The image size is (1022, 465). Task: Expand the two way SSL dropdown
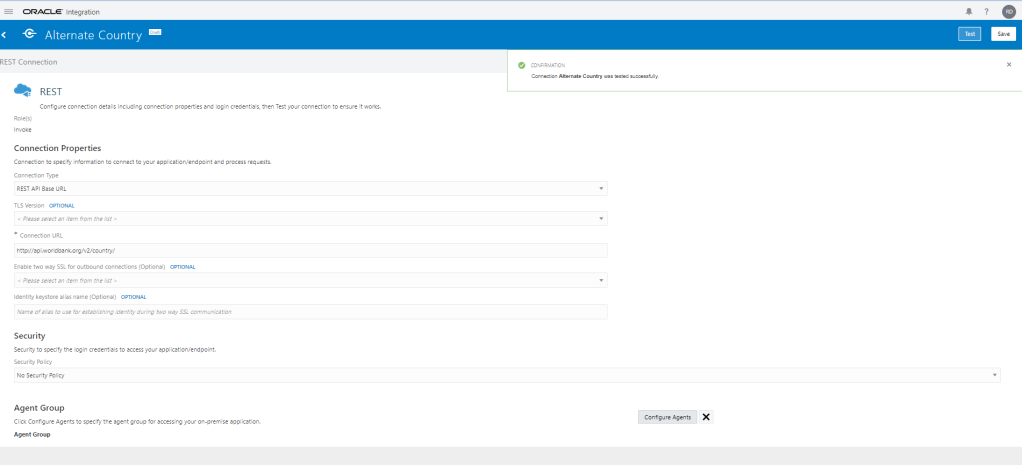[x=310, y=281]
